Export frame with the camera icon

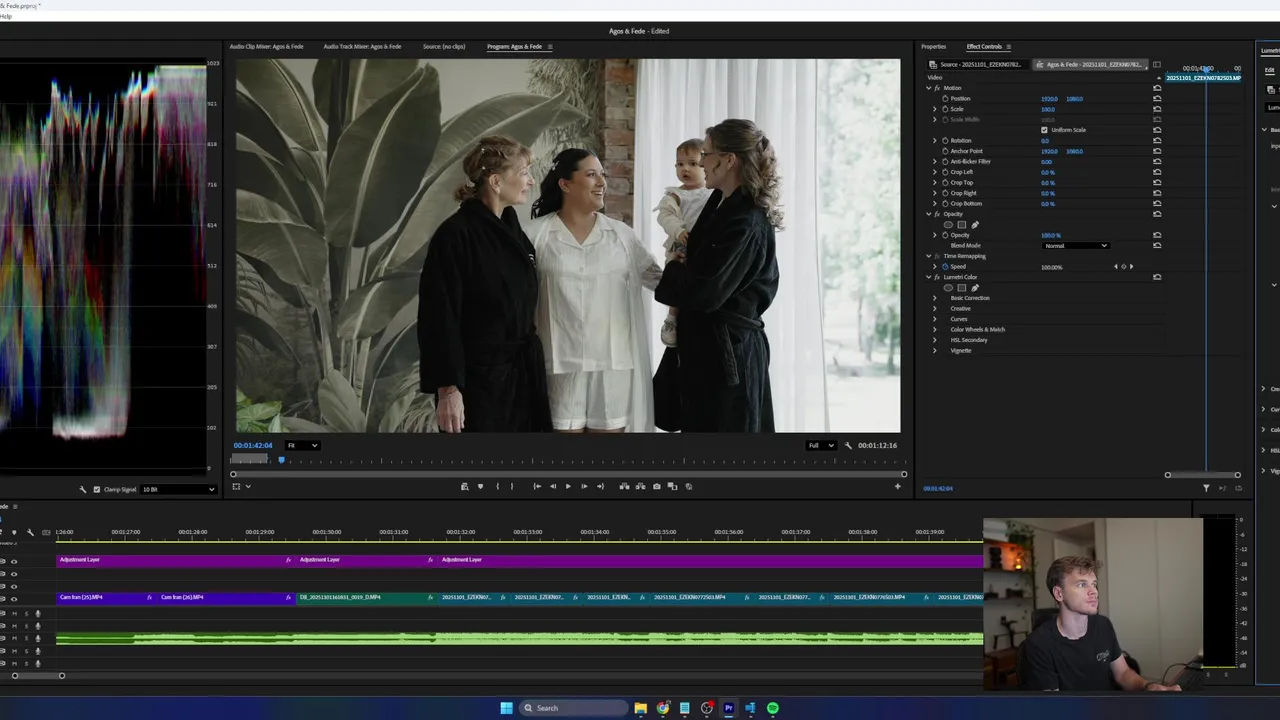coord(657,486)
